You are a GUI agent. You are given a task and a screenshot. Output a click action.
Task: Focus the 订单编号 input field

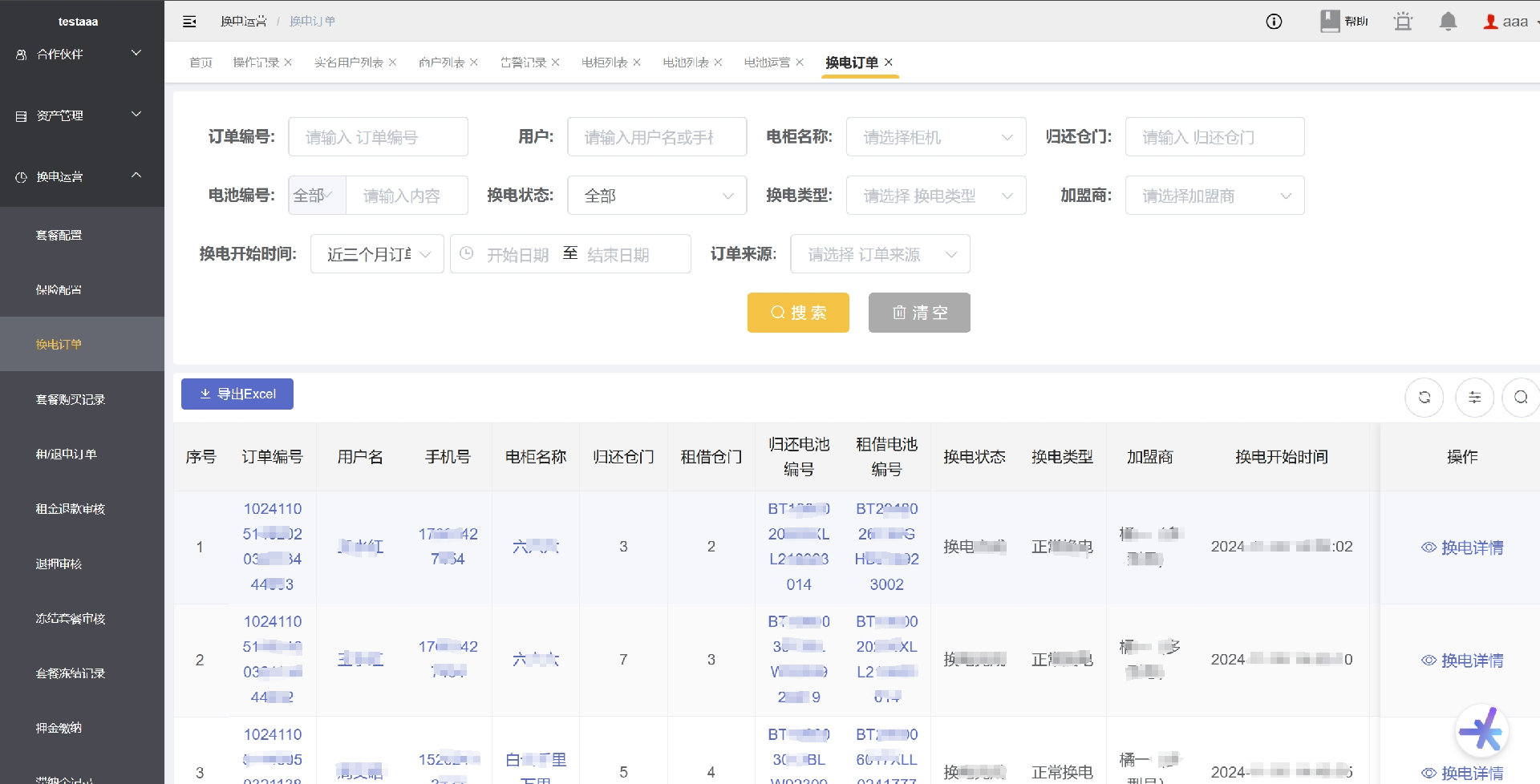click(x=378, y=137)
